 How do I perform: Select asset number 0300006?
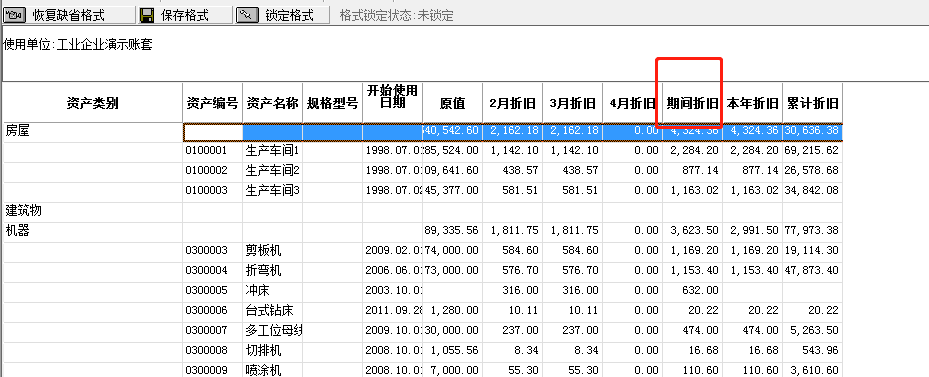point(206,311)
